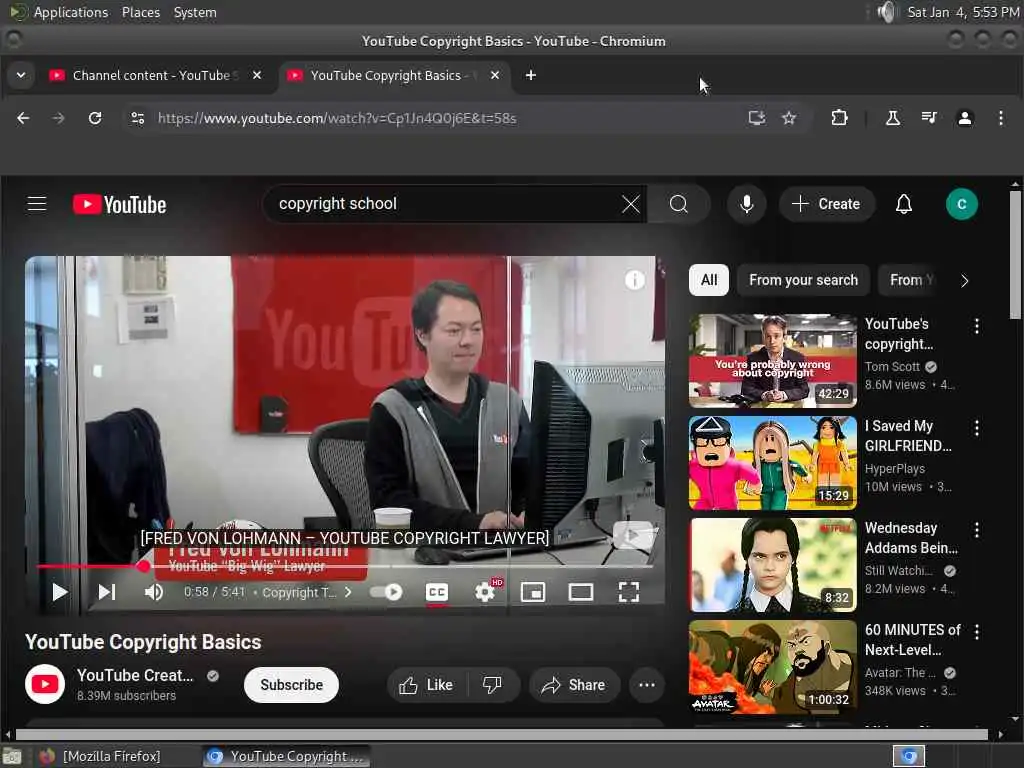Click the address bar URL
Screen dimensions: 1024x768
tap(337, 118)
